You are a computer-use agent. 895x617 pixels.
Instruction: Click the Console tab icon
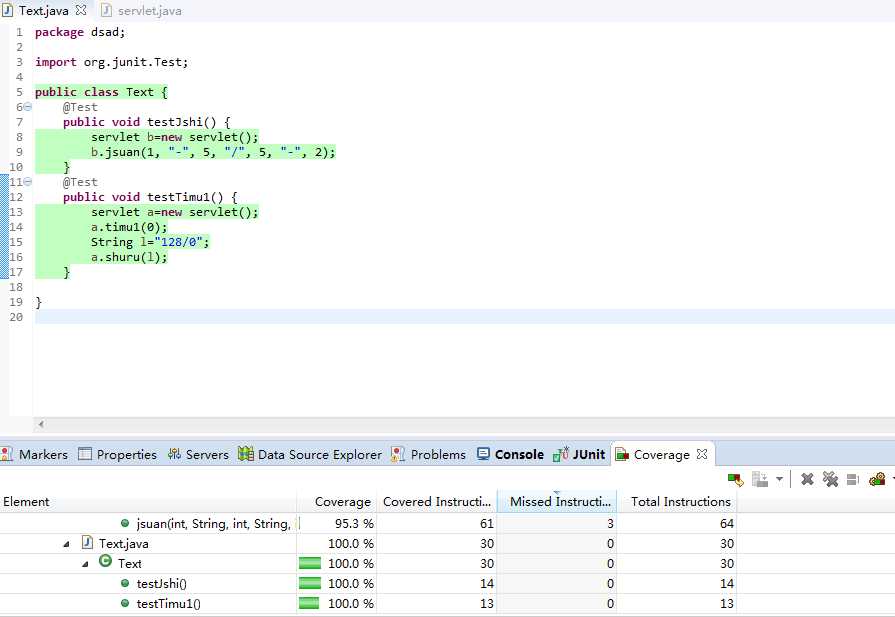(483, 454)
